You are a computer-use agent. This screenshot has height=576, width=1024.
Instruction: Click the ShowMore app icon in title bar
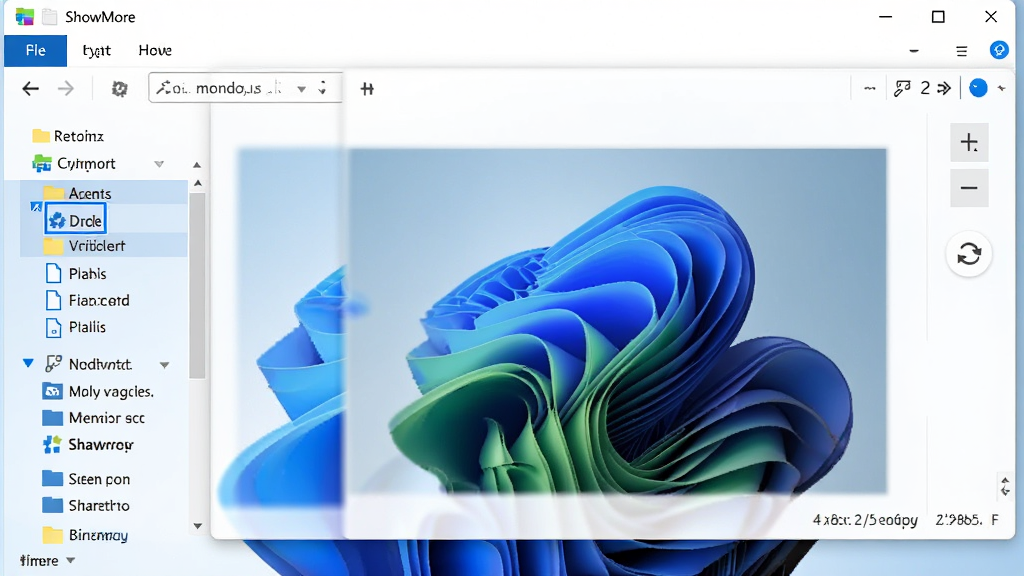[25, 17]
